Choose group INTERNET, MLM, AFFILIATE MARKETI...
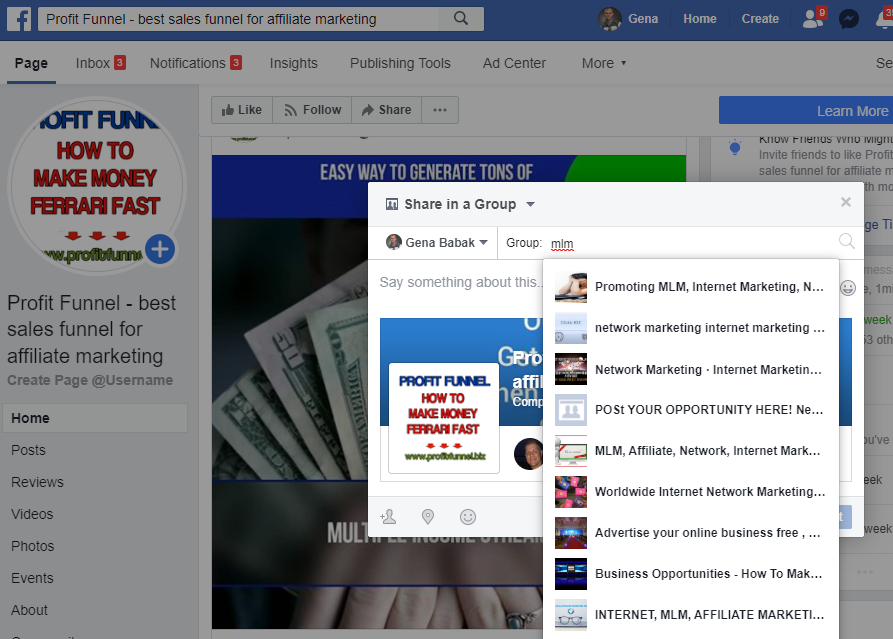 691,615
